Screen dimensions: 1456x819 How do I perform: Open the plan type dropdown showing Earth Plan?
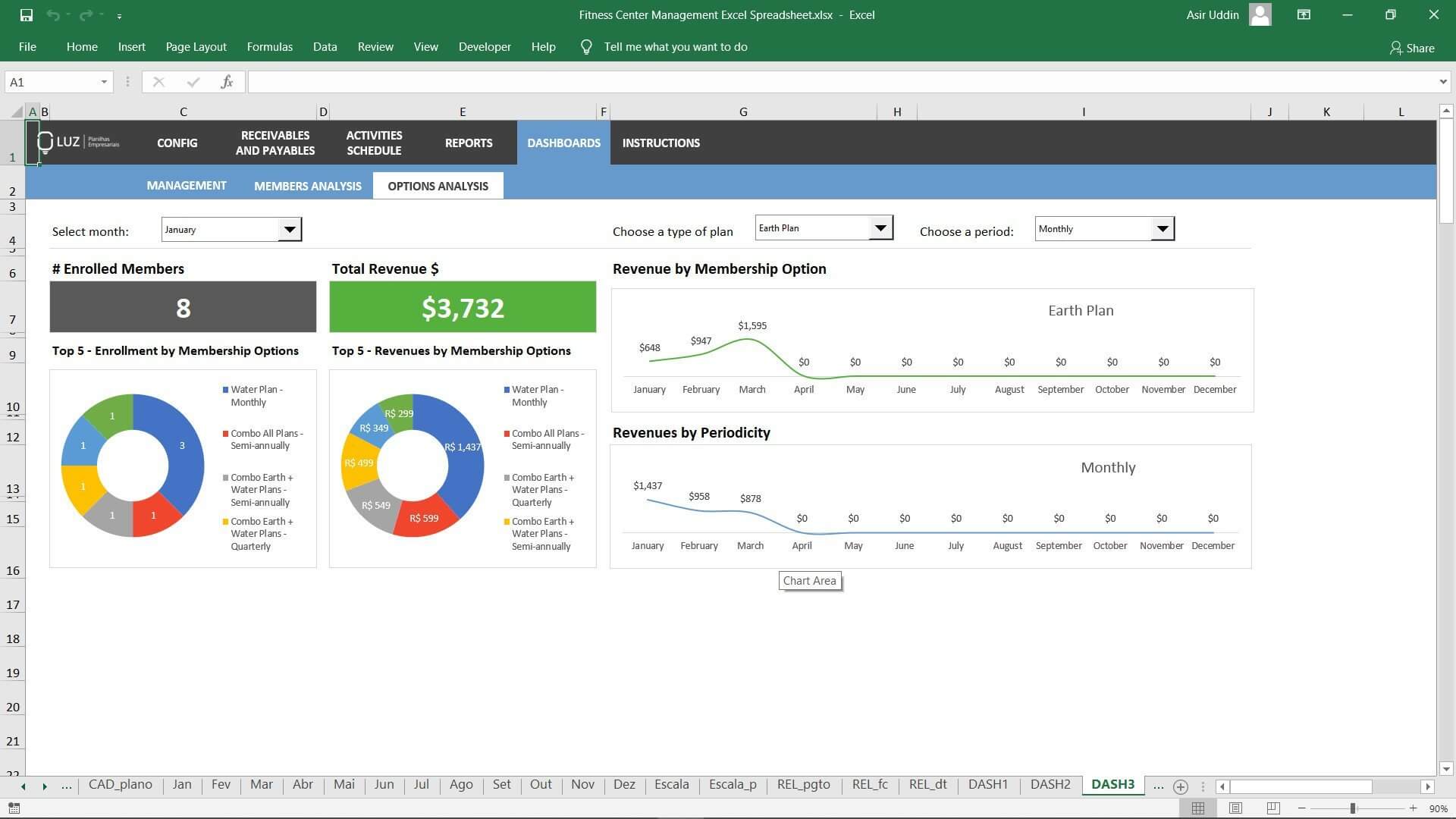pos(880,227)
